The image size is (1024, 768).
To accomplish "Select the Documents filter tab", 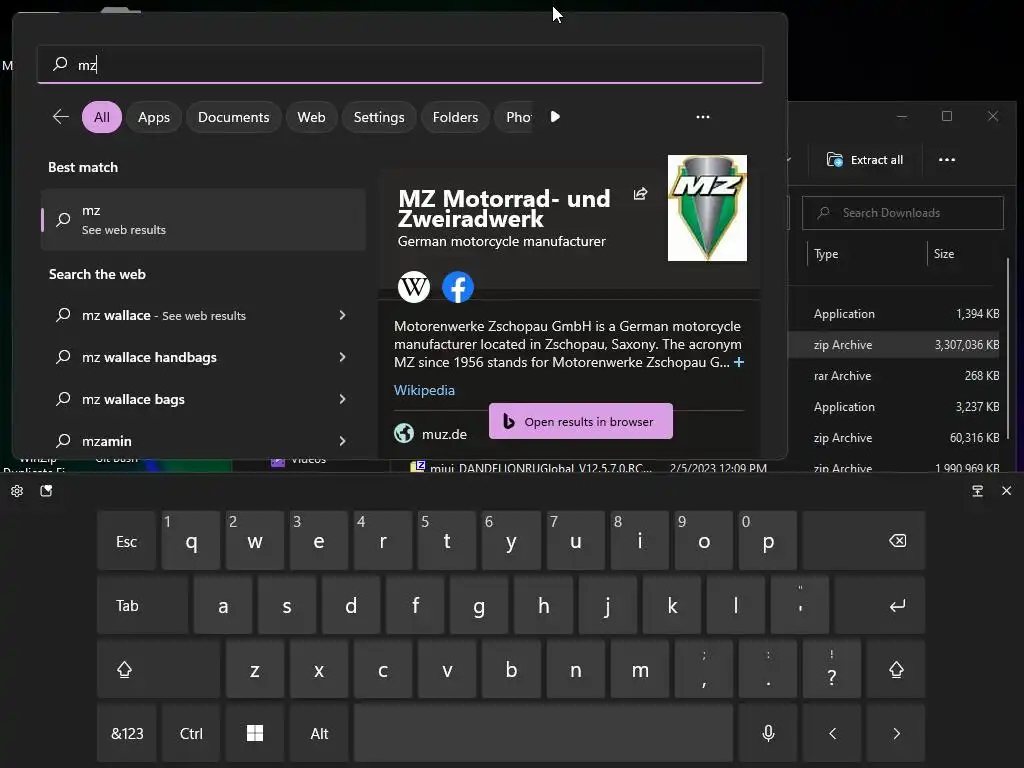I will 234,117.
